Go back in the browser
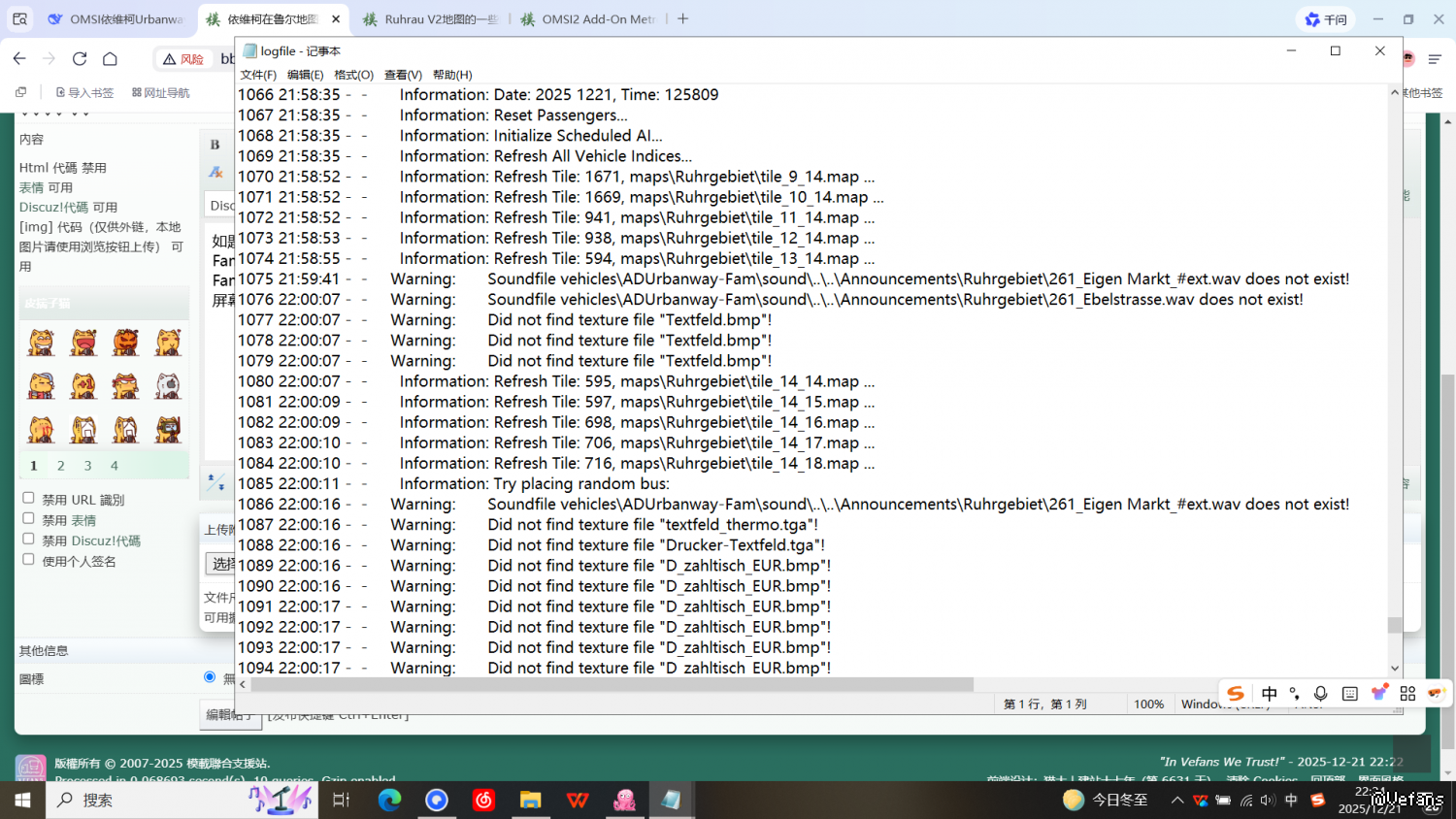This screenshot has height=819, width=1456. coord(19,59)
